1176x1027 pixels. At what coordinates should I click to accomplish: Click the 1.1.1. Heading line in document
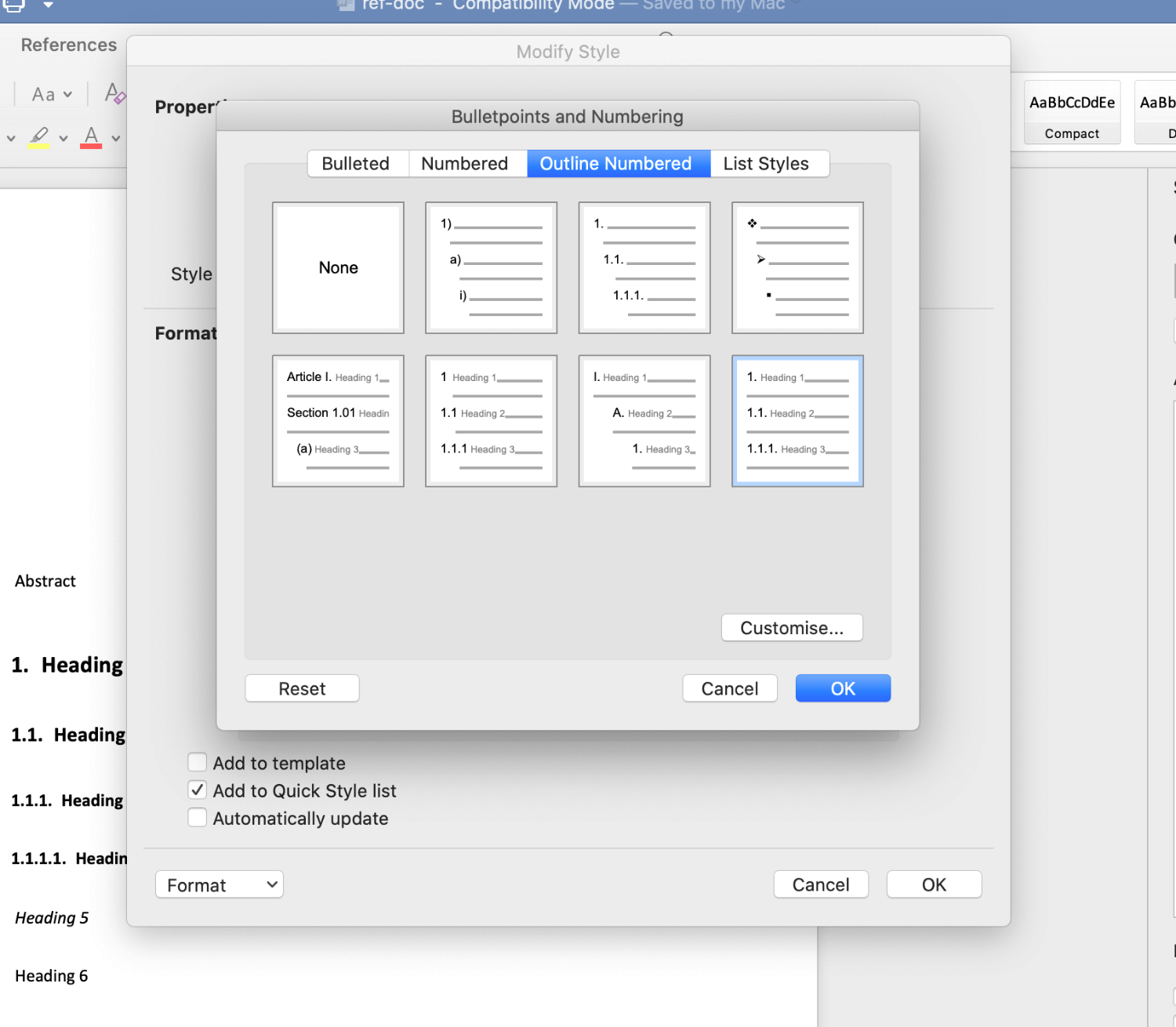67,800
